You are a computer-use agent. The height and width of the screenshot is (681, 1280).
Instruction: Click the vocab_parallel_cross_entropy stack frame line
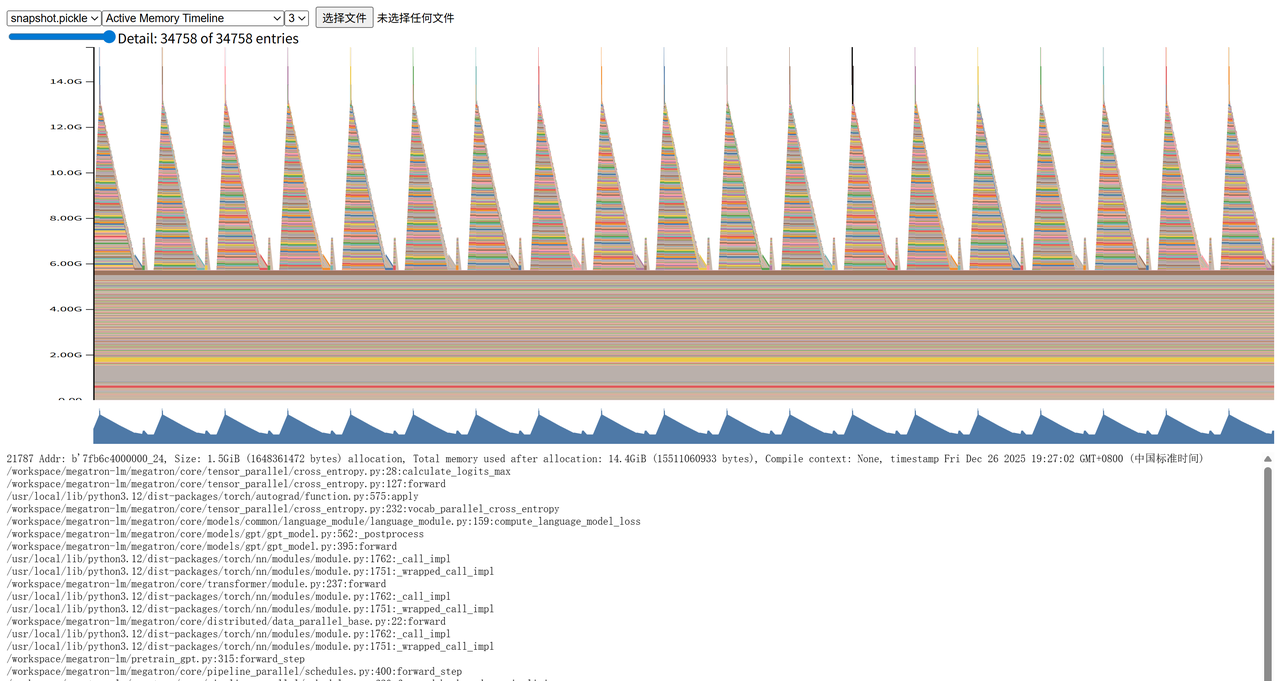pyautogui.click(x=282, y=509)
